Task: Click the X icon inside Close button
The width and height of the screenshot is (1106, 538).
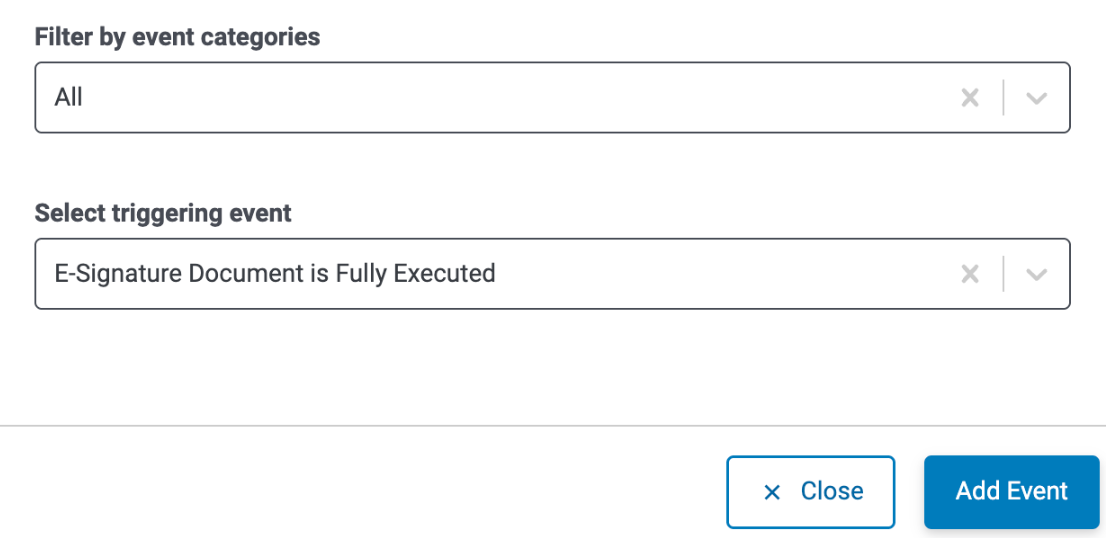Action: tap(772, 492)
